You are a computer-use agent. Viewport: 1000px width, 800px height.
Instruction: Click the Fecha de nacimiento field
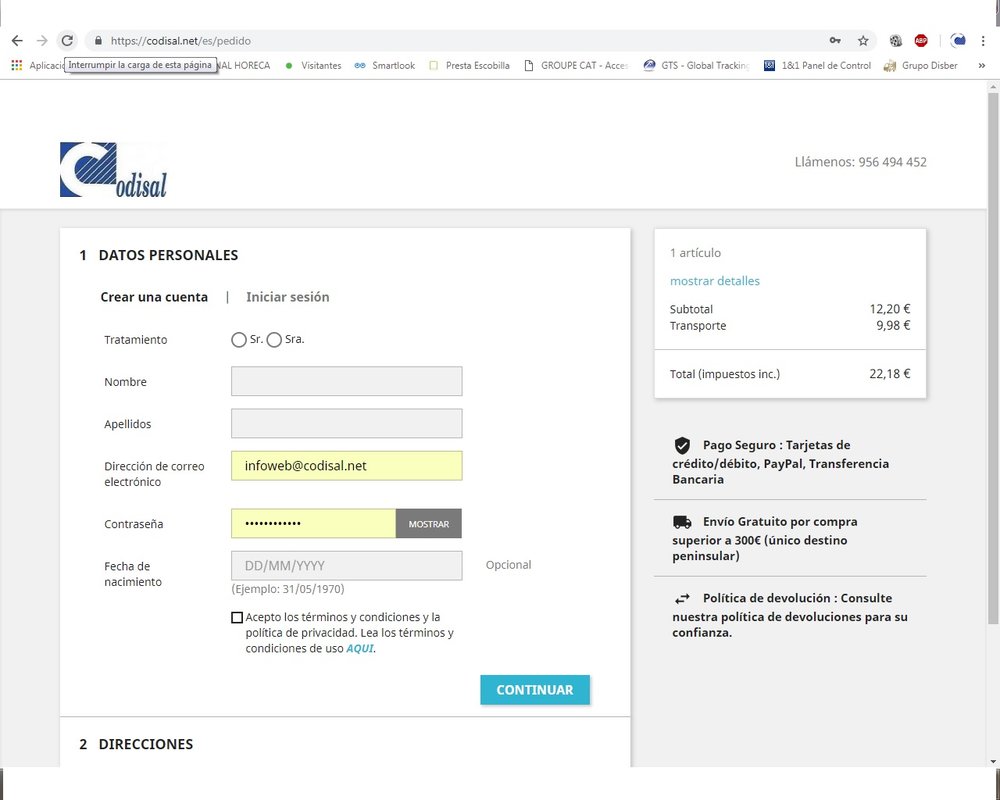coord(346,565)
